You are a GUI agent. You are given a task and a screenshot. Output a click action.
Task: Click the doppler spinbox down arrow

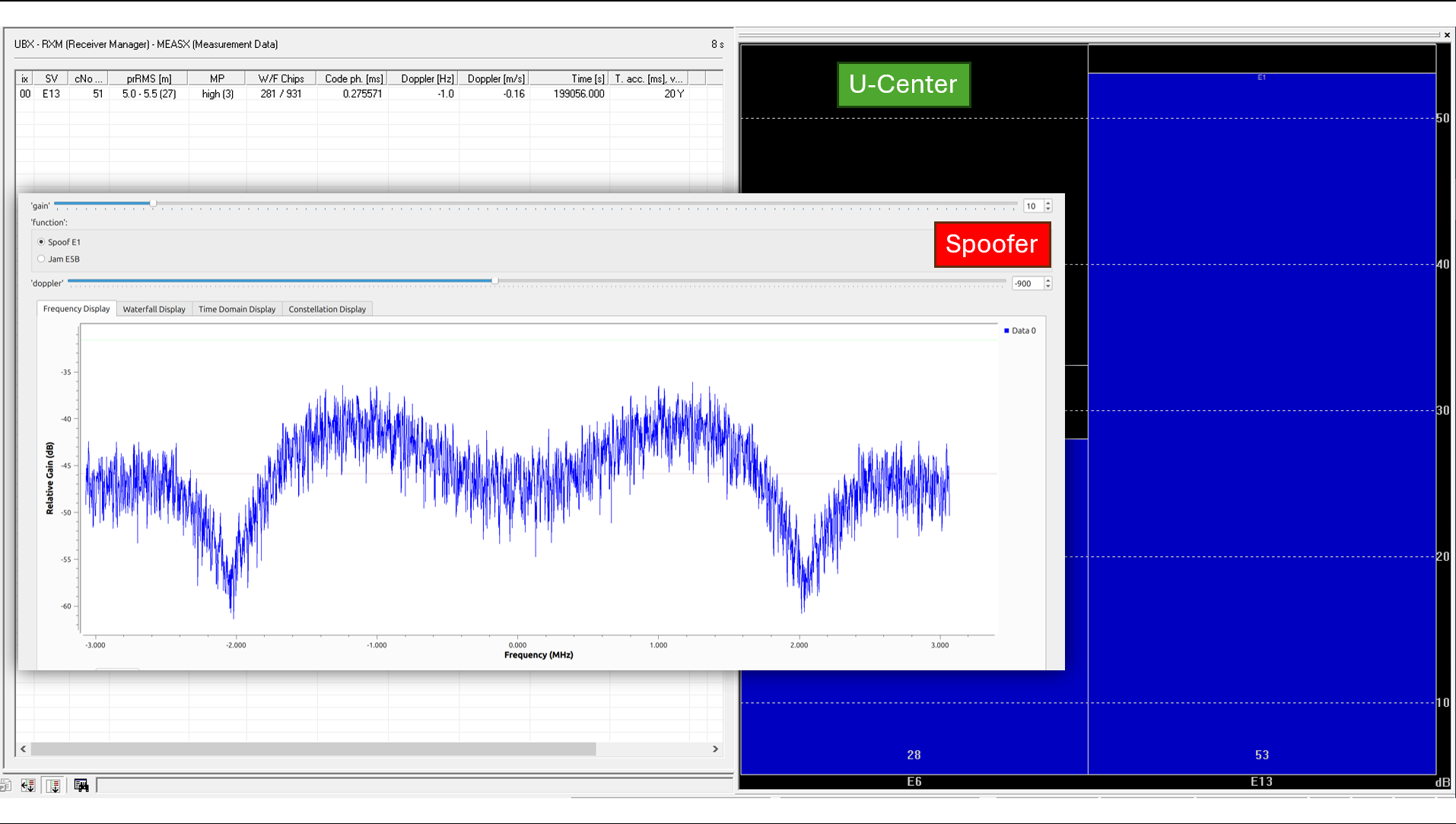point(1048,287)
